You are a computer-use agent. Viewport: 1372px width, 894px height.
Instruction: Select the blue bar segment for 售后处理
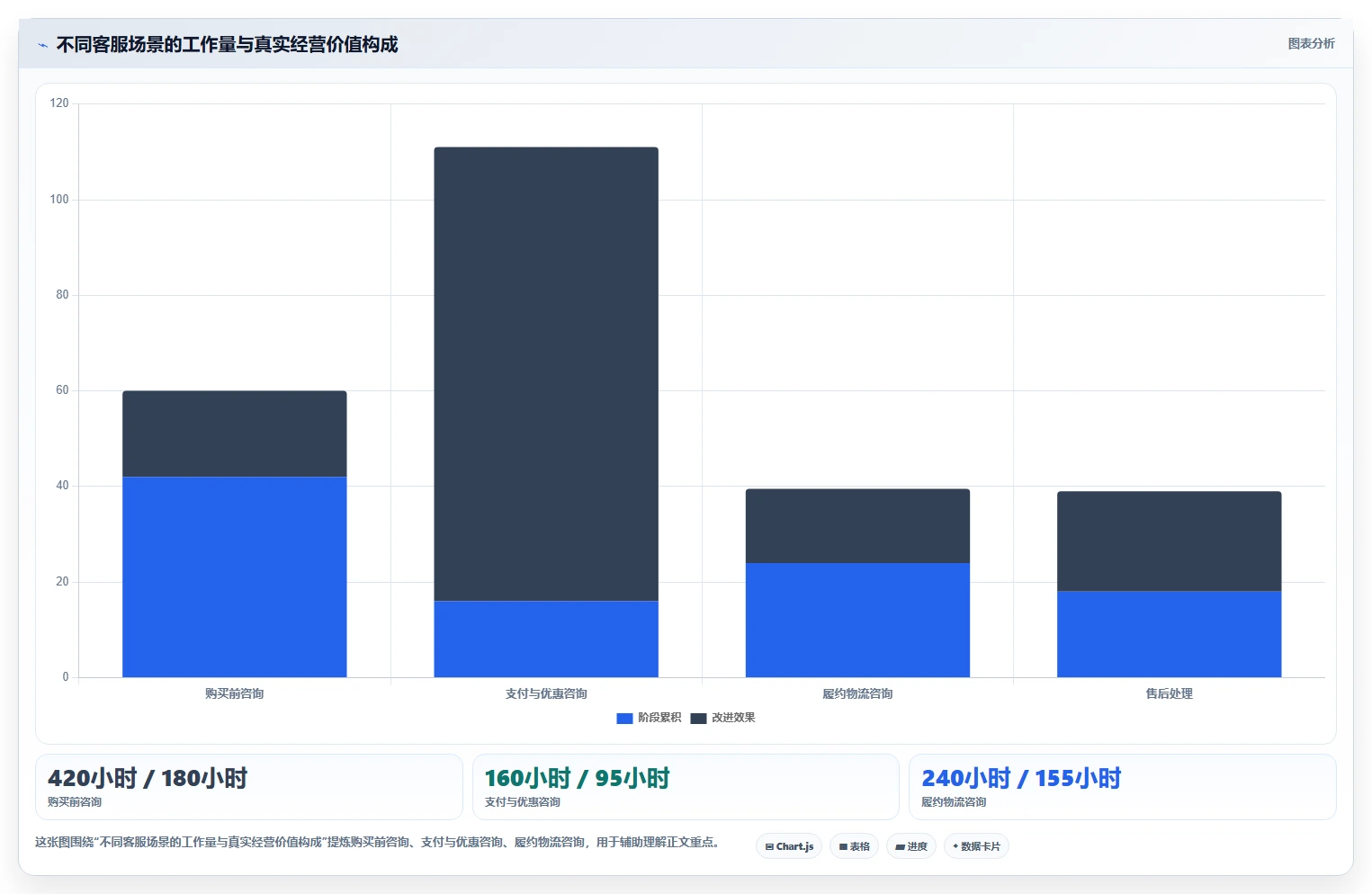click(1169, 634)
